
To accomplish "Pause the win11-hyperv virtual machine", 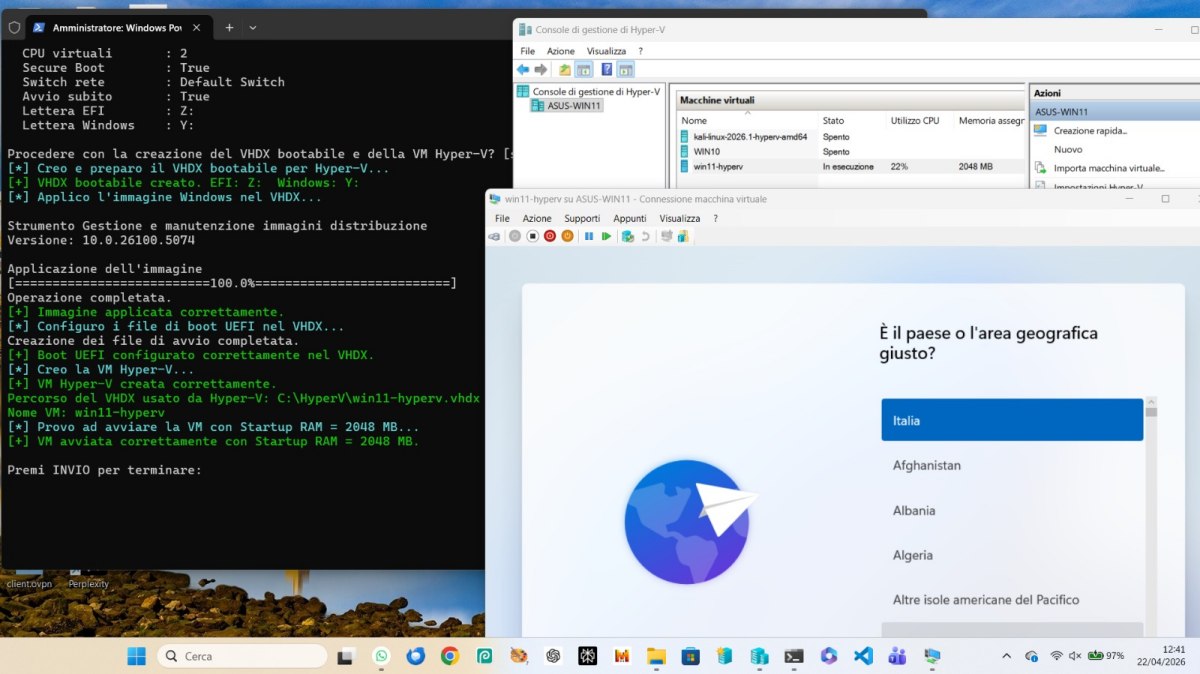I will [588, 236].
